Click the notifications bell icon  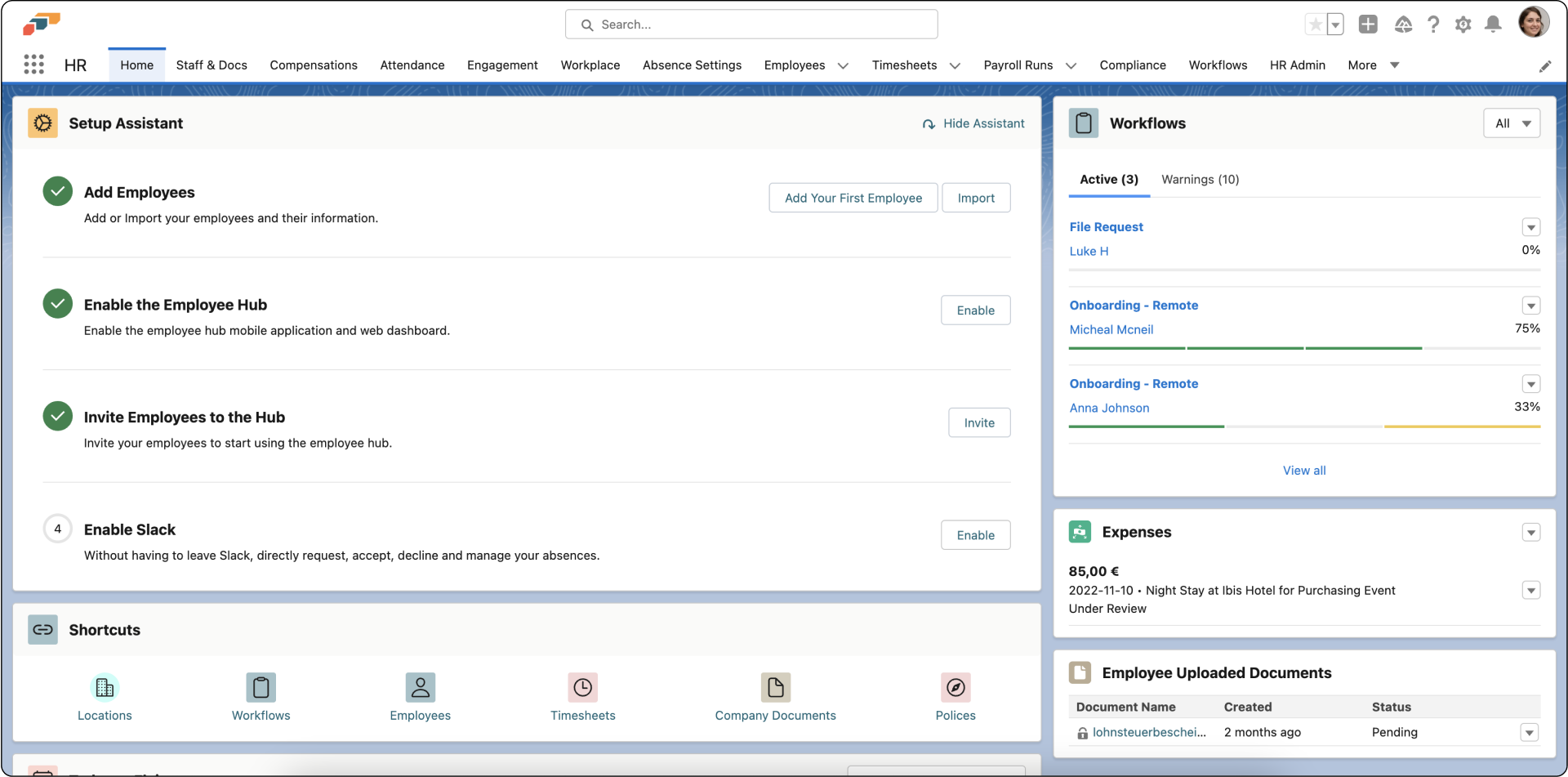1493,25
